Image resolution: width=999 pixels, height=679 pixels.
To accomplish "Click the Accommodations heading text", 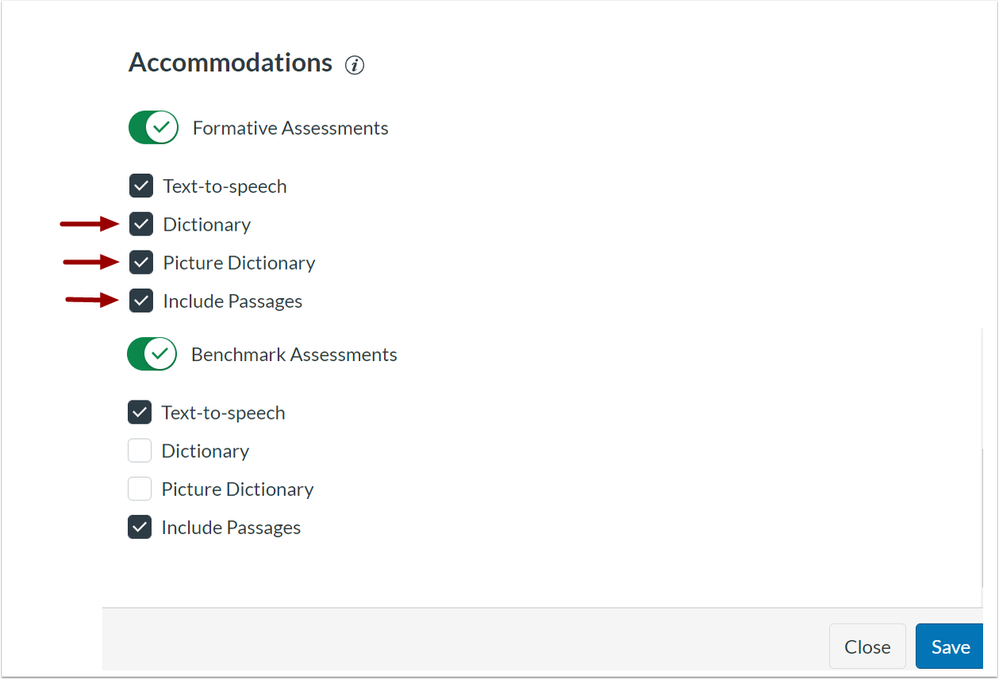I will coord(231,62).
